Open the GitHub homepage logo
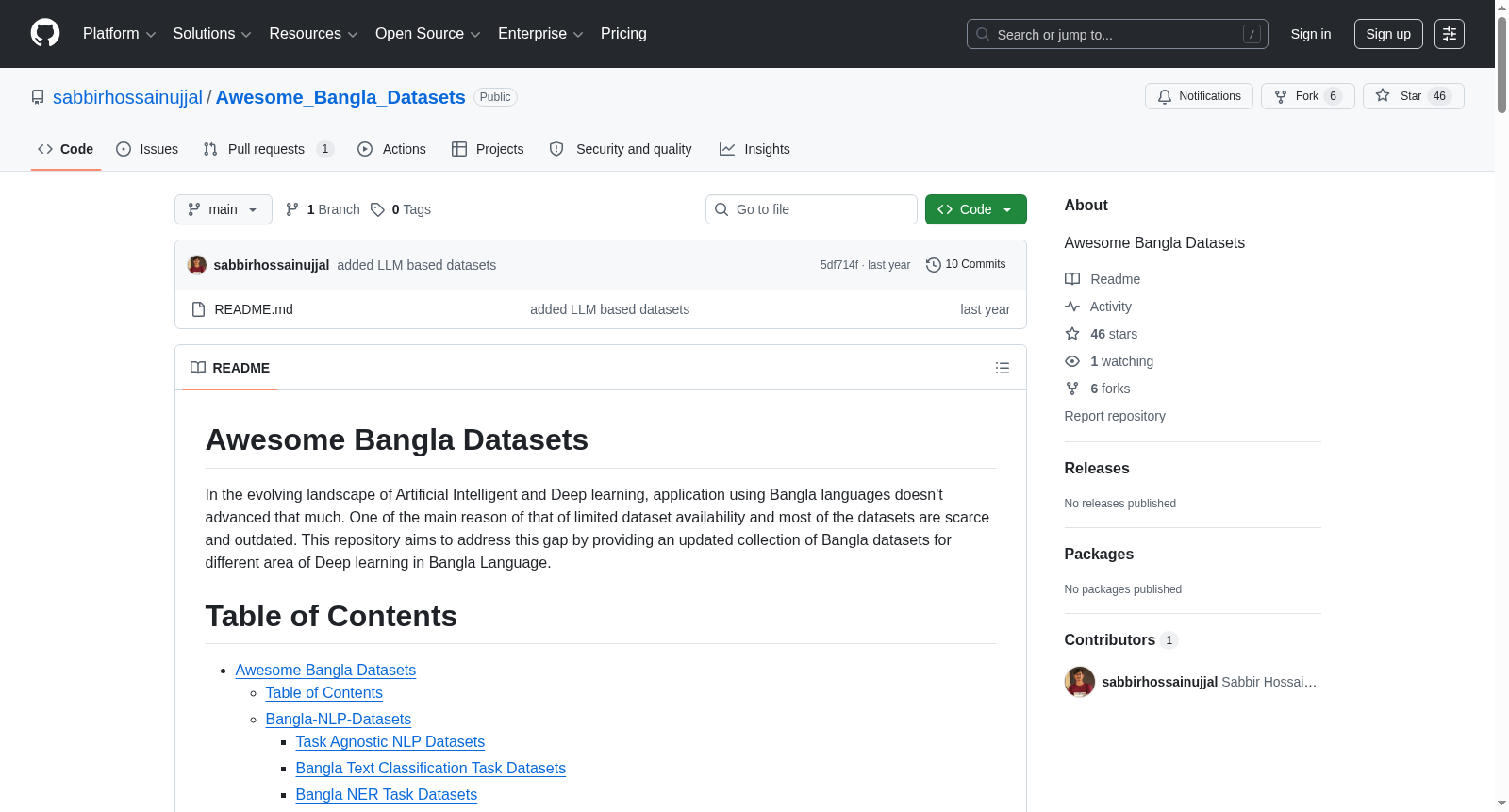The width and height of the screenshot is (1509, 812). click(x=45, y=33)
